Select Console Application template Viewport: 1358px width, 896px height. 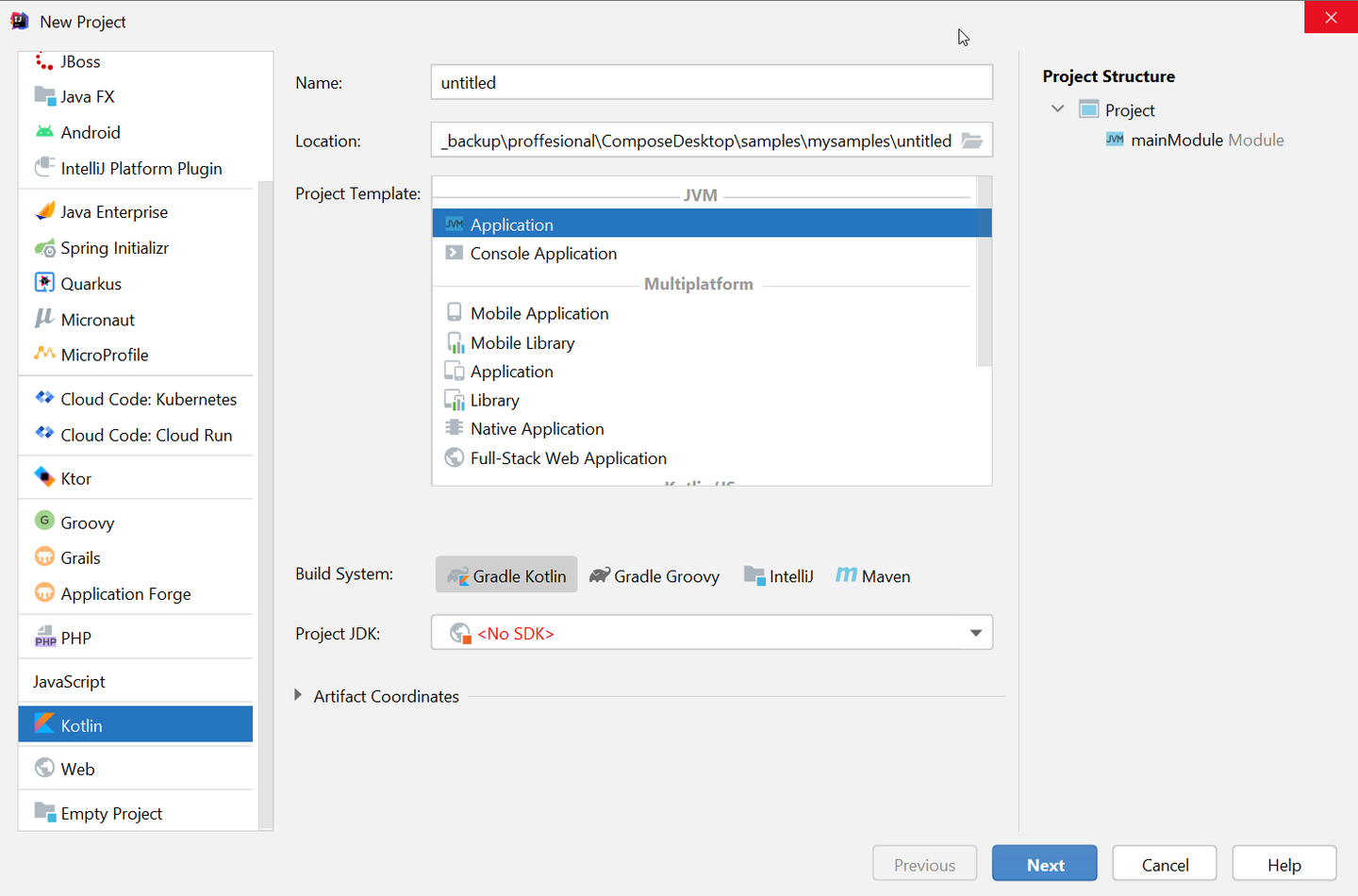[543, 254]
